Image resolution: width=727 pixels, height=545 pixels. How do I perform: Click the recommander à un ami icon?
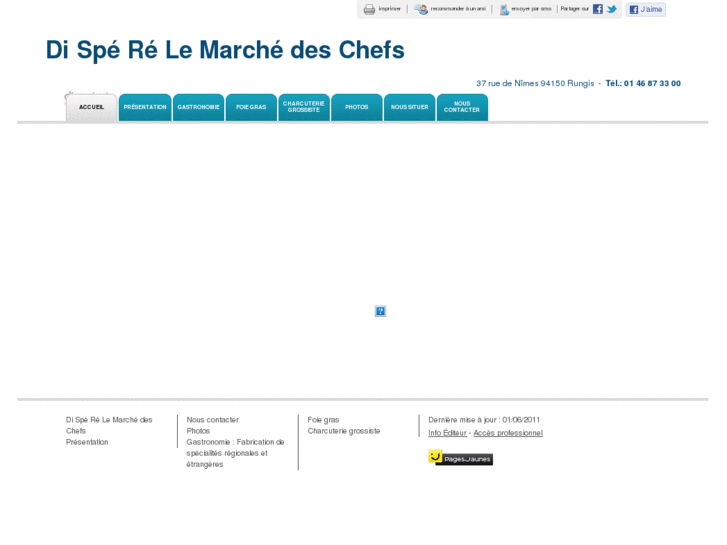click(421, 9)
